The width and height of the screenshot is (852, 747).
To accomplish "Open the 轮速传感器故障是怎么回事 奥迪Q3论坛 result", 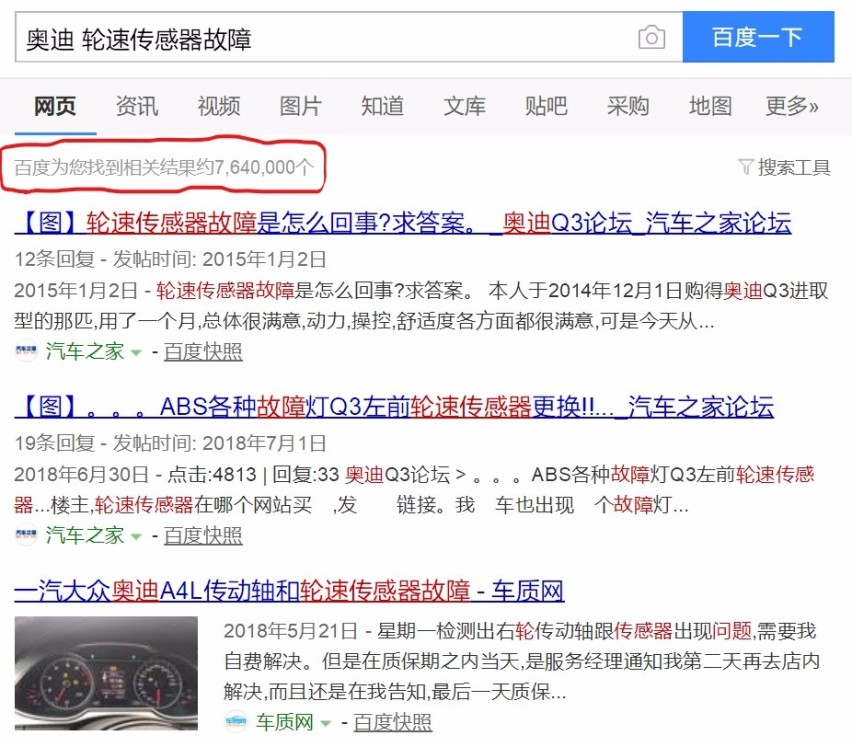I will [403, 223].
